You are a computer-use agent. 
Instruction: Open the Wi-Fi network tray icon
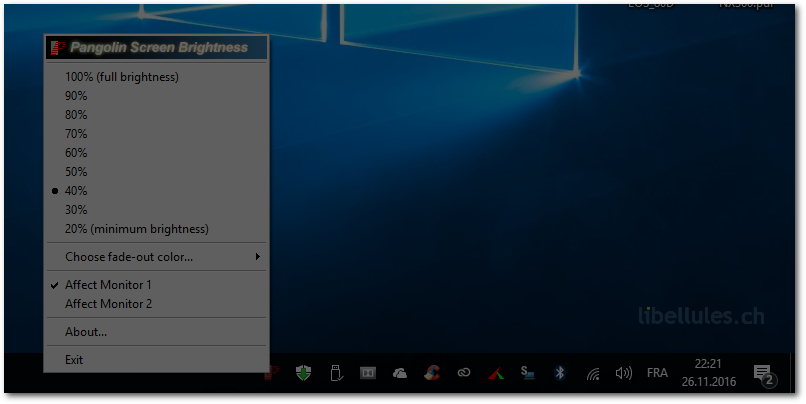(593, 374)
